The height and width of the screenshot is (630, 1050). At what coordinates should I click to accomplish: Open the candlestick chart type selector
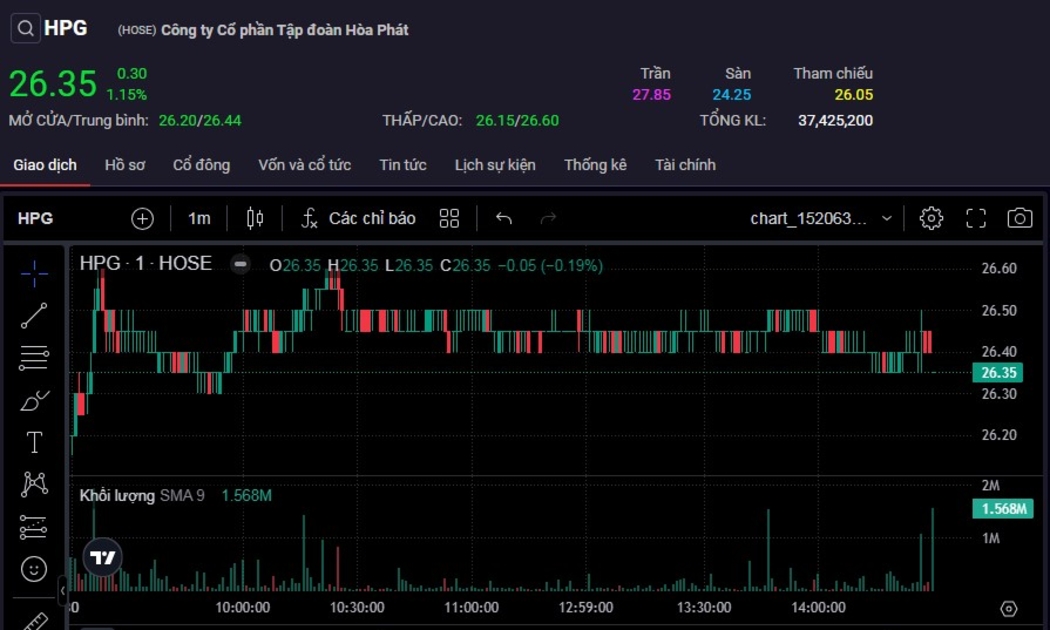click(x=255, y=218)
